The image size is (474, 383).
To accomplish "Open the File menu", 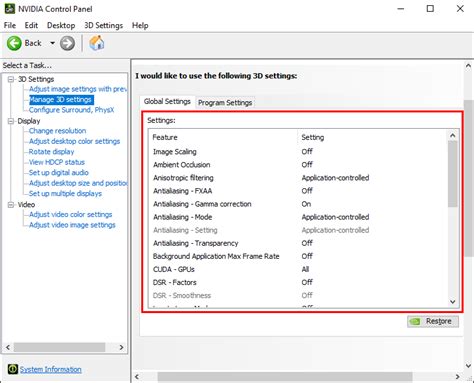I will [10, 25].
